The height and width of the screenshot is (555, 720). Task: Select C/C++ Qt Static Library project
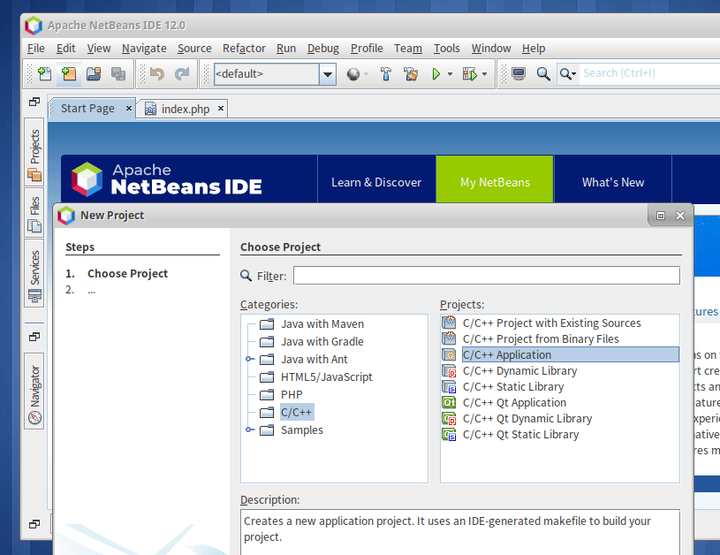tap(521, 434)
